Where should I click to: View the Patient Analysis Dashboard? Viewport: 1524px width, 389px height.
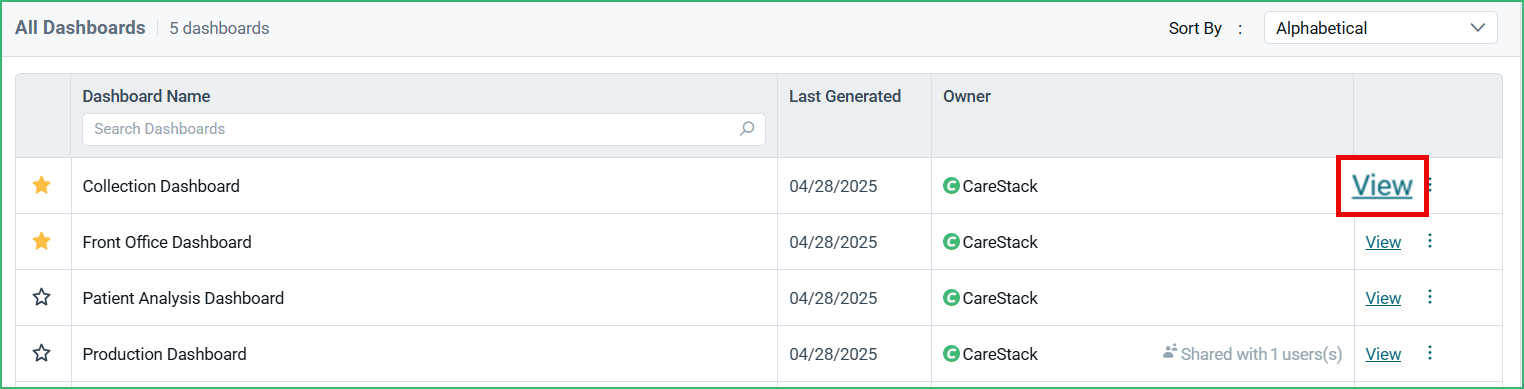1383,298
